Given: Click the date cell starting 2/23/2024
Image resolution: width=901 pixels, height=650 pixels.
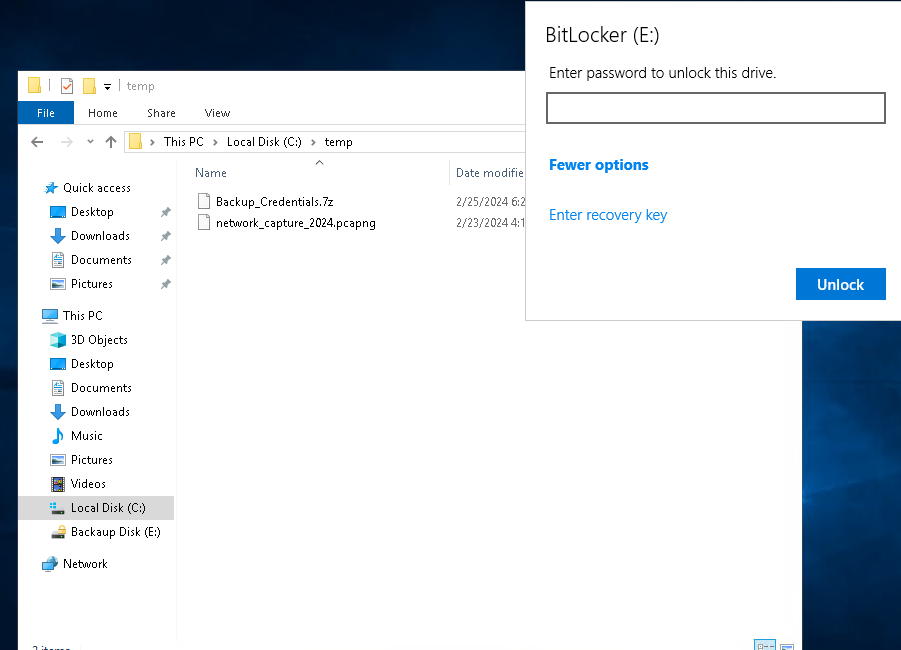Looking at the screenshot, I should (491, 223).
